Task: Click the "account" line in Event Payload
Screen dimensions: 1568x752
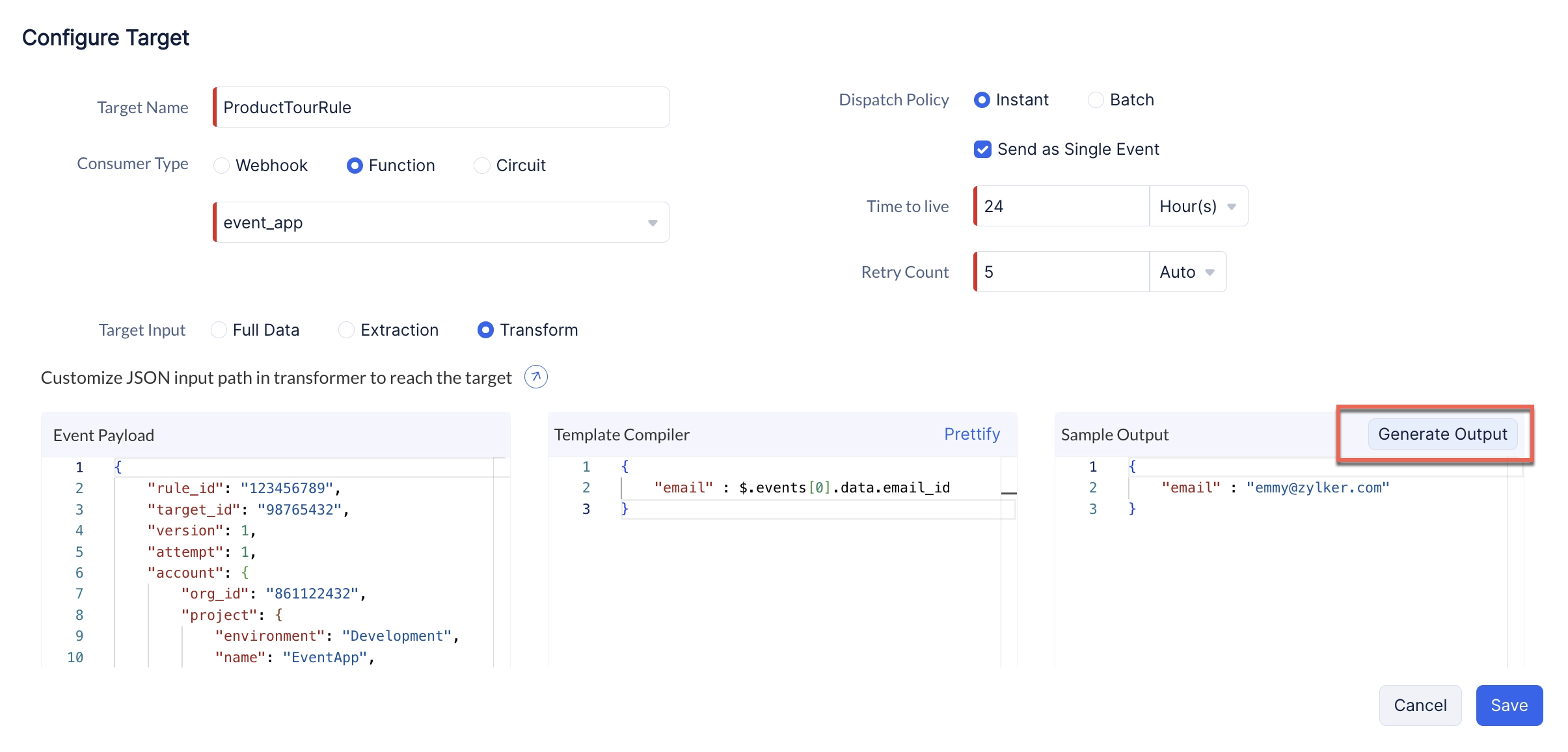Action: click(198, 572)
